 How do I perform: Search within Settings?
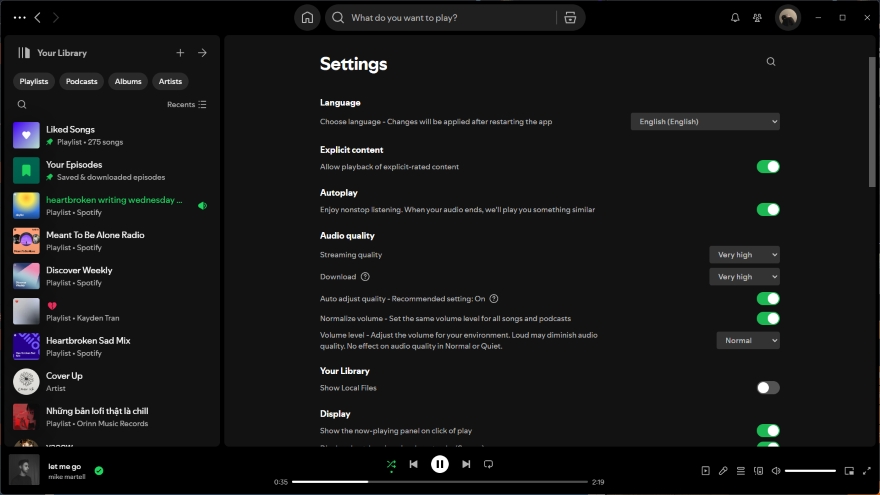[x=771, y=62]
